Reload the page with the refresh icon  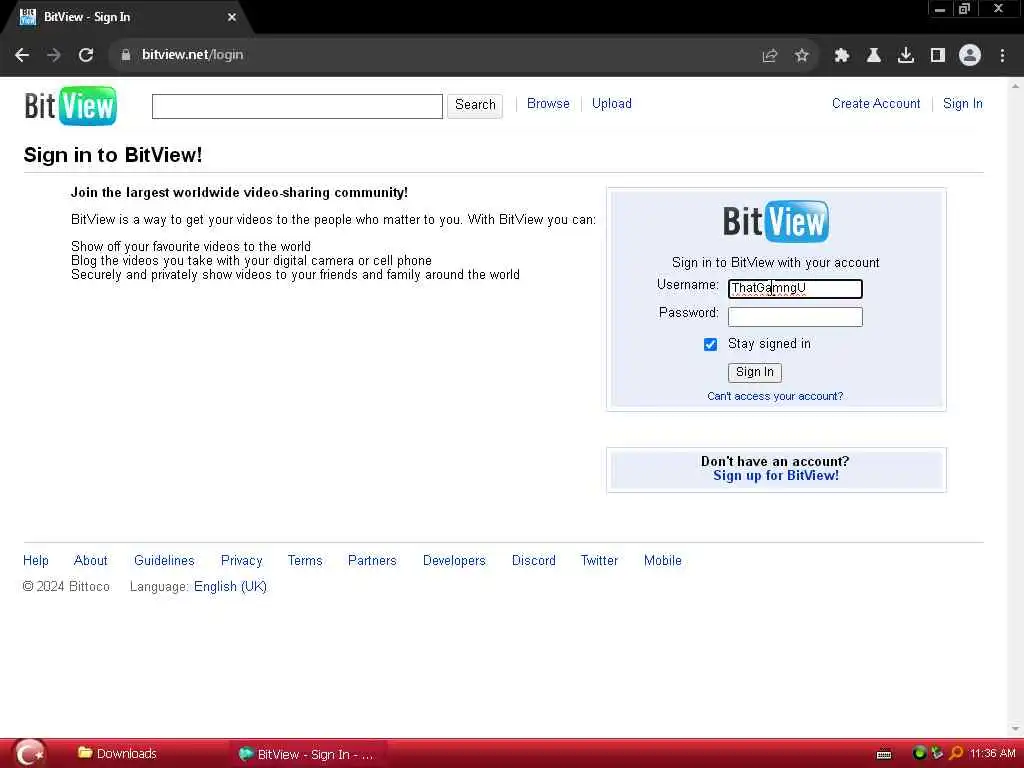pyautogui.click(x=86, y=56)
